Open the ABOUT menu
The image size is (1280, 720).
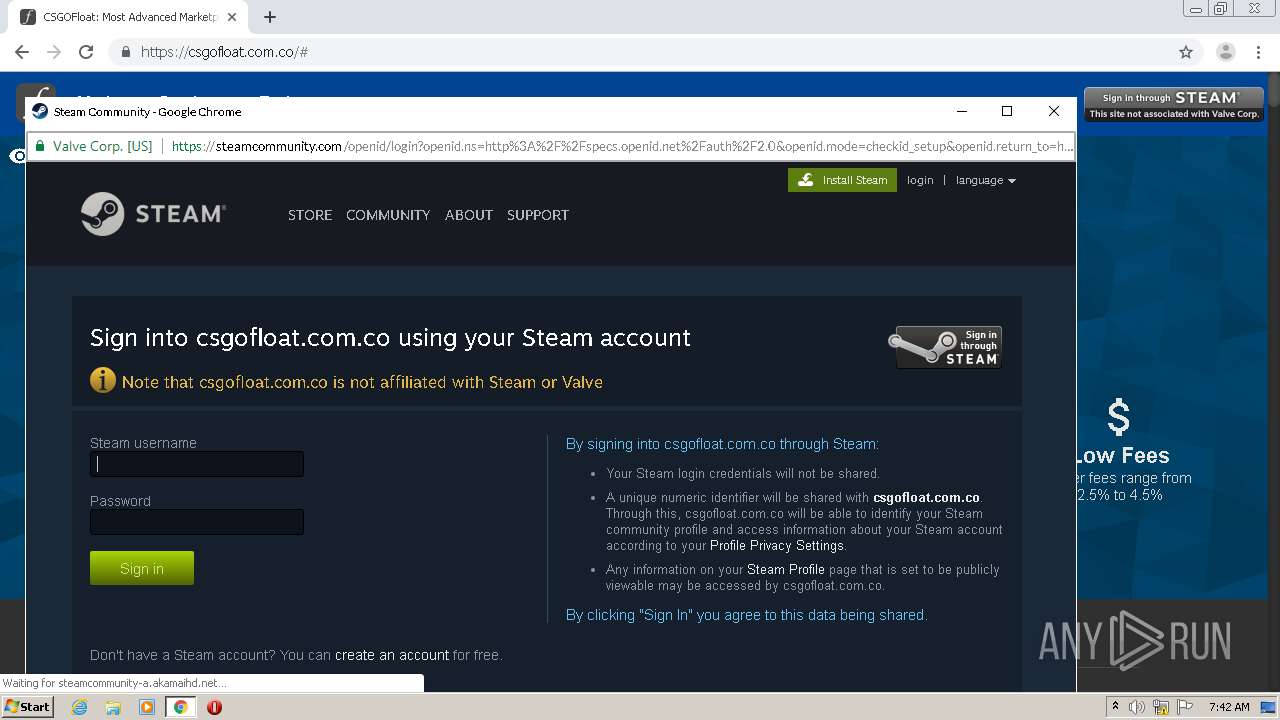[469, 215]
